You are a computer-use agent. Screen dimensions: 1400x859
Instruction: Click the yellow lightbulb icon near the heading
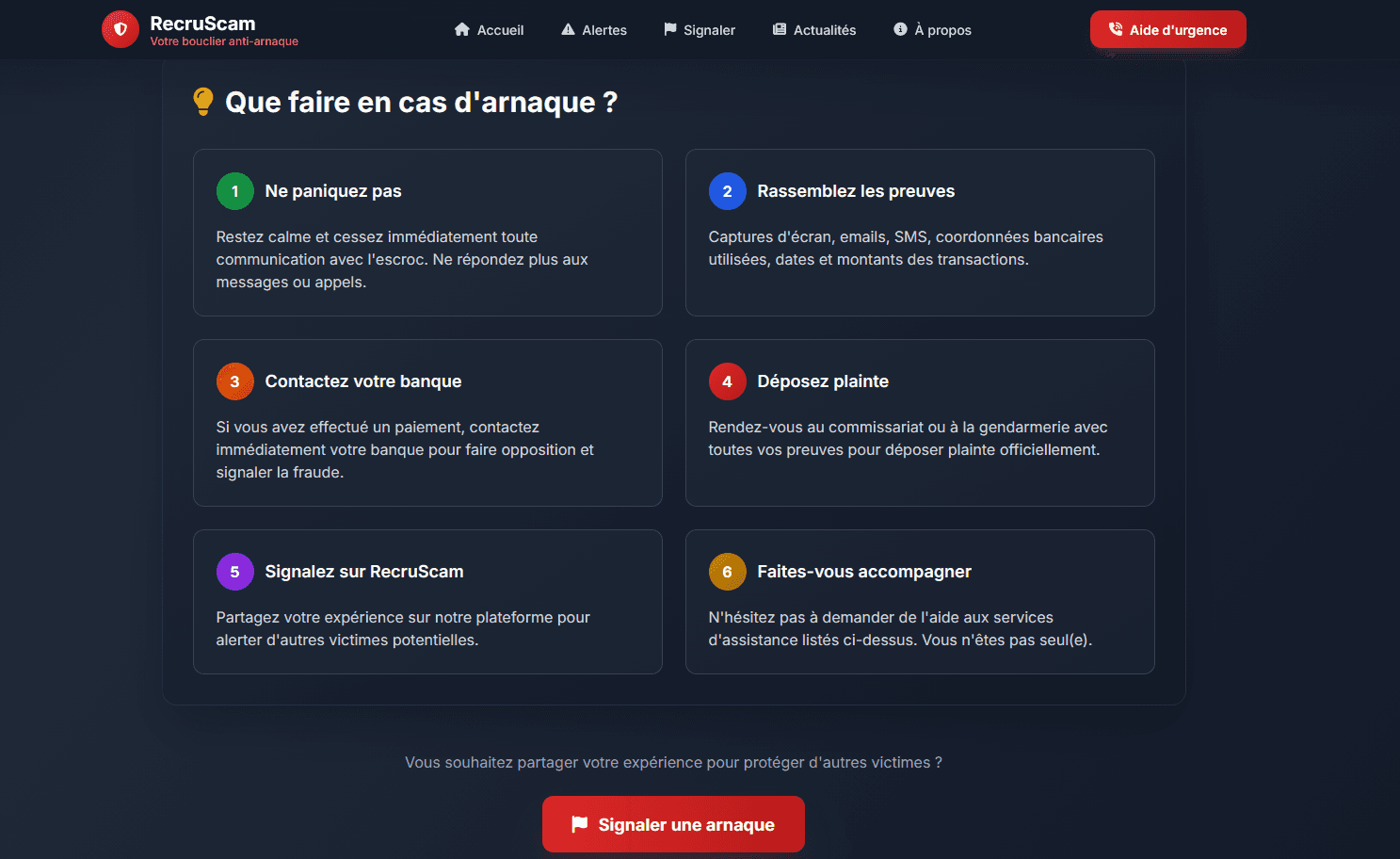coord(202,102)
